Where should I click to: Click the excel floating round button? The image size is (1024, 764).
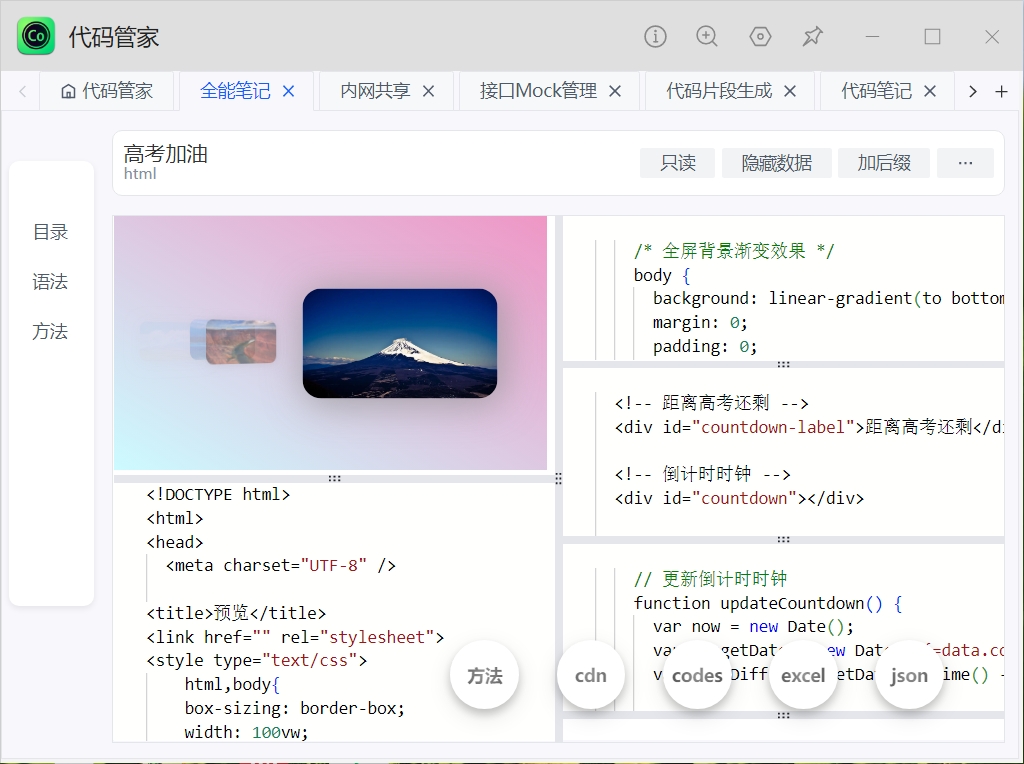803,675
